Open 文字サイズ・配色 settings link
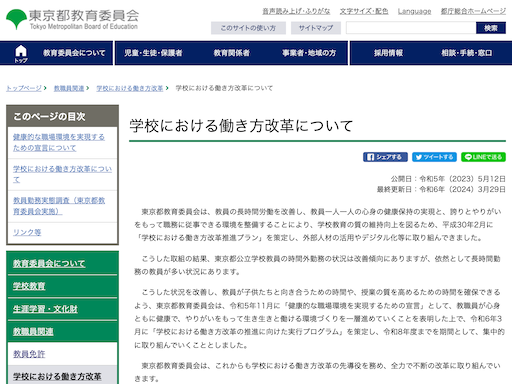 (x=364, y=11)
